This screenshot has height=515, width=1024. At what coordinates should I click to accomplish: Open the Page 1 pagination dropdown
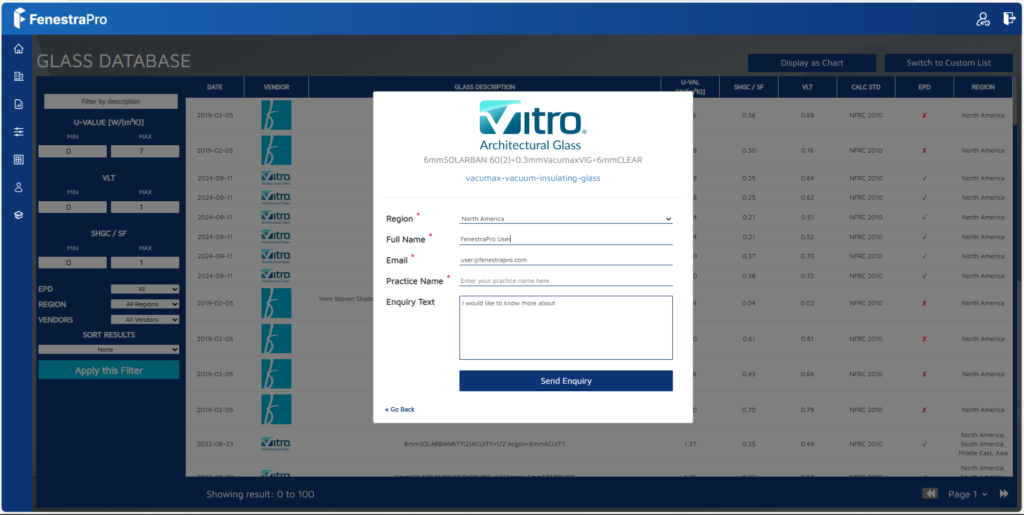point(968,494)
